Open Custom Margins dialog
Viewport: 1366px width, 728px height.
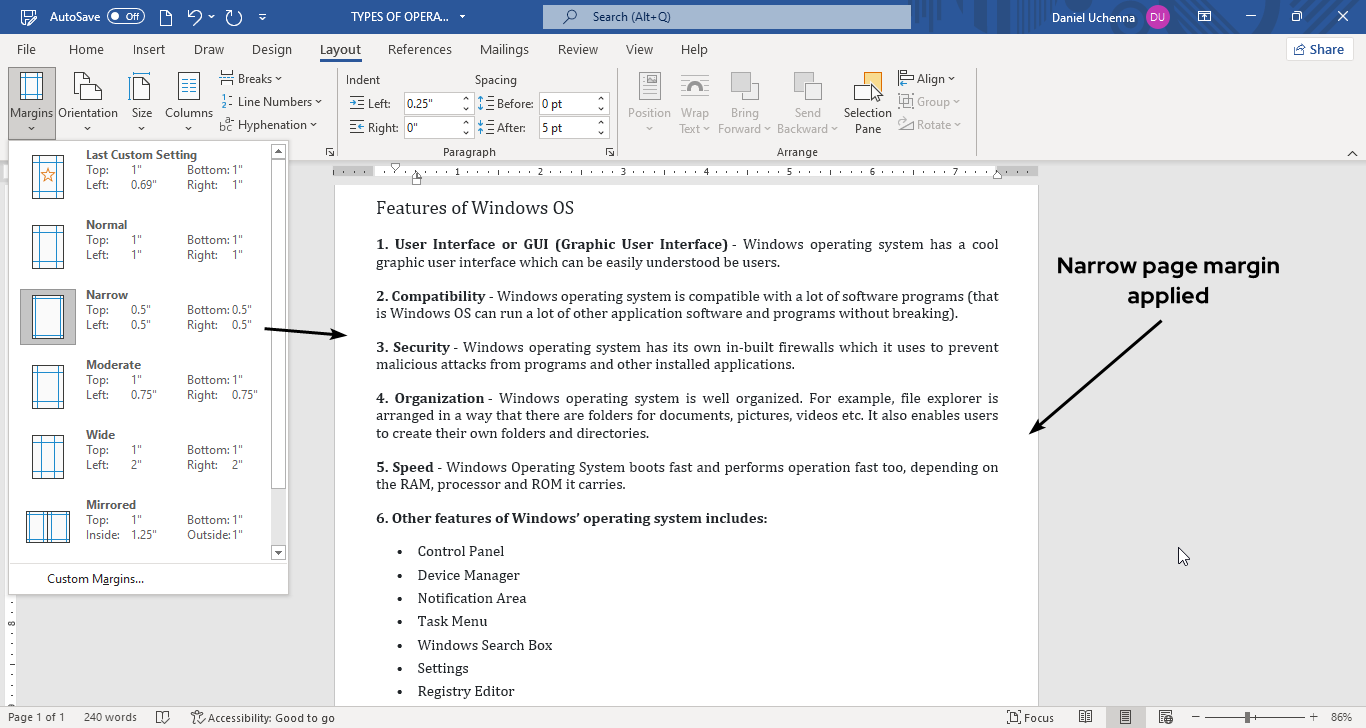tap(96, 579)
